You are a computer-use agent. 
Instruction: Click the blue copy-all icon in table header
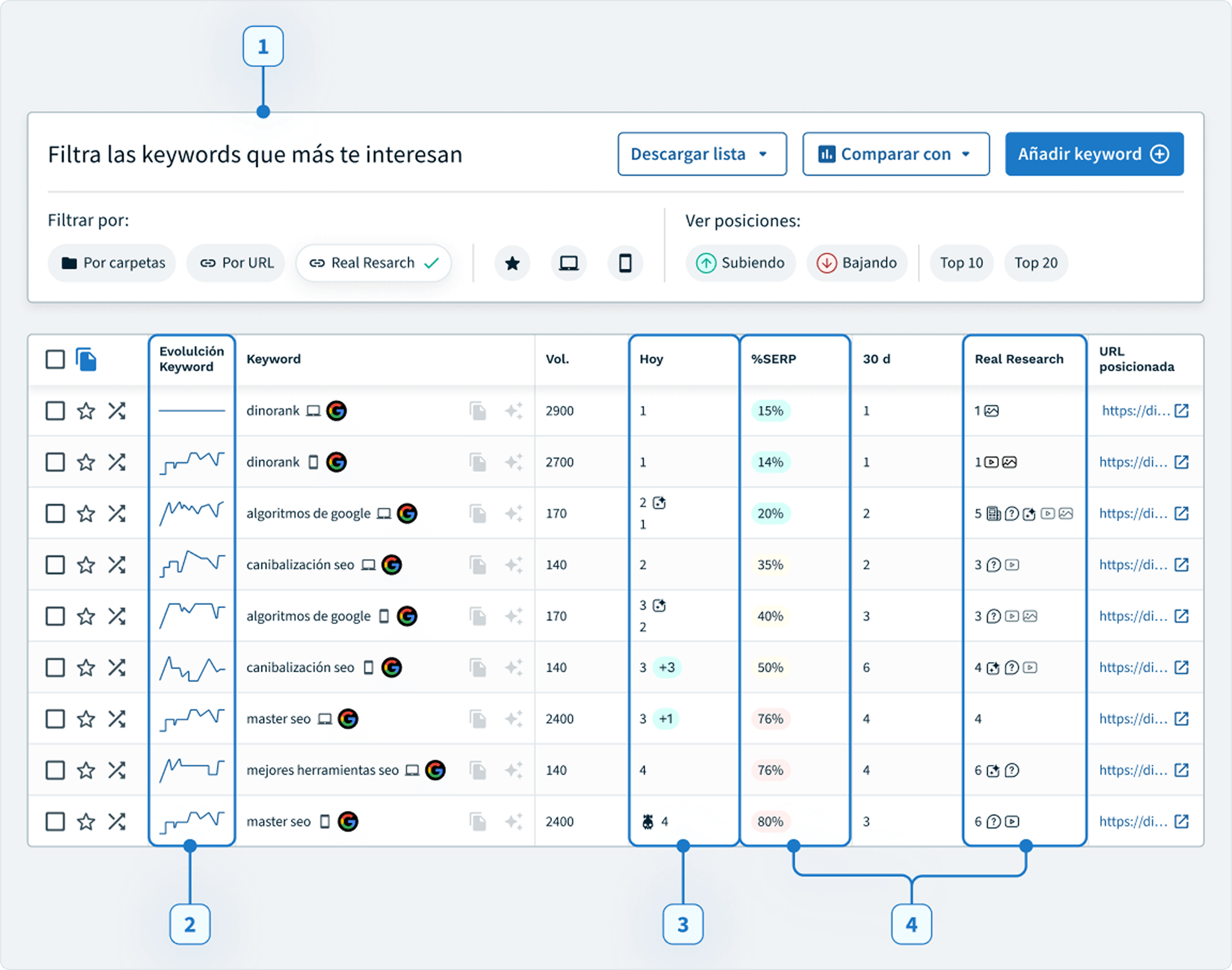86,360
